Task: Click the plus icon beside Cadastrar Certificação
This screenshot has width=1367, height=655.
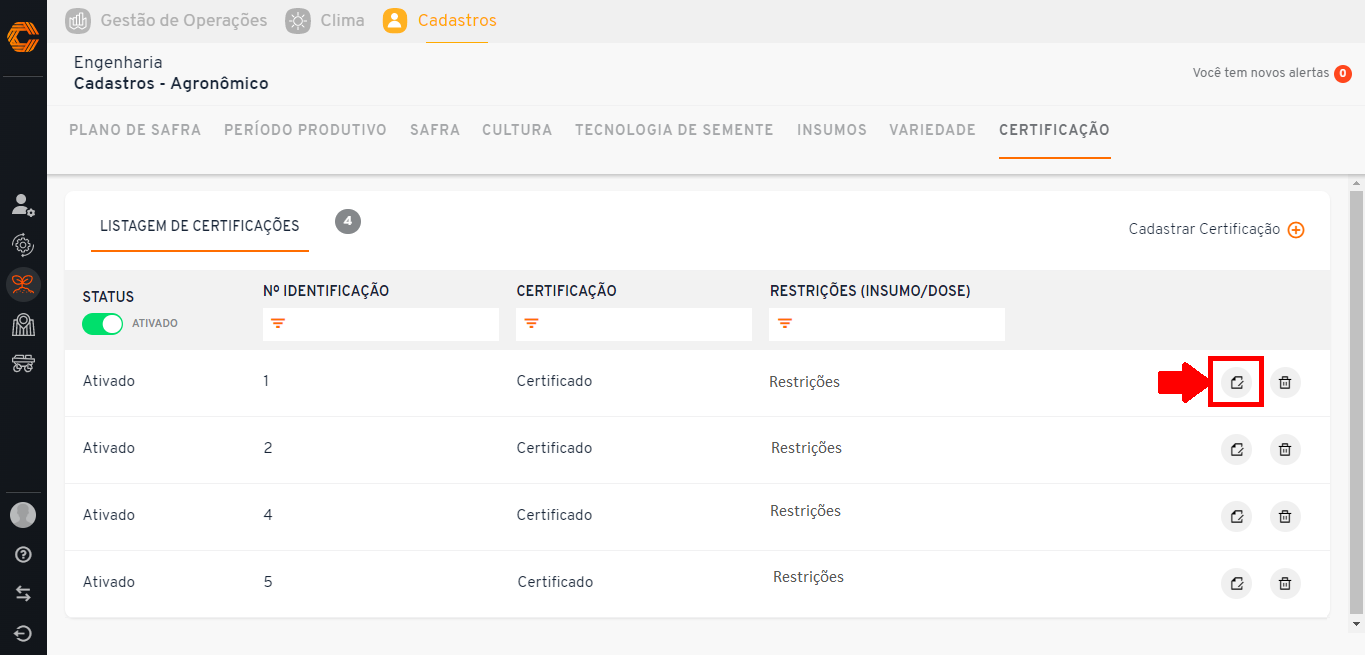Action: tap(1296, 230)
